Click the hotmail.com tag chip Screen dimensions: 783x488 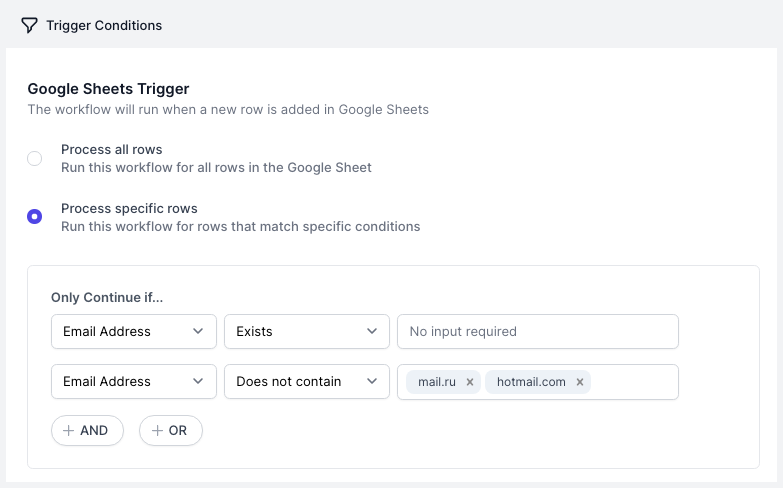pyautogui.click(x=531, y=382)
